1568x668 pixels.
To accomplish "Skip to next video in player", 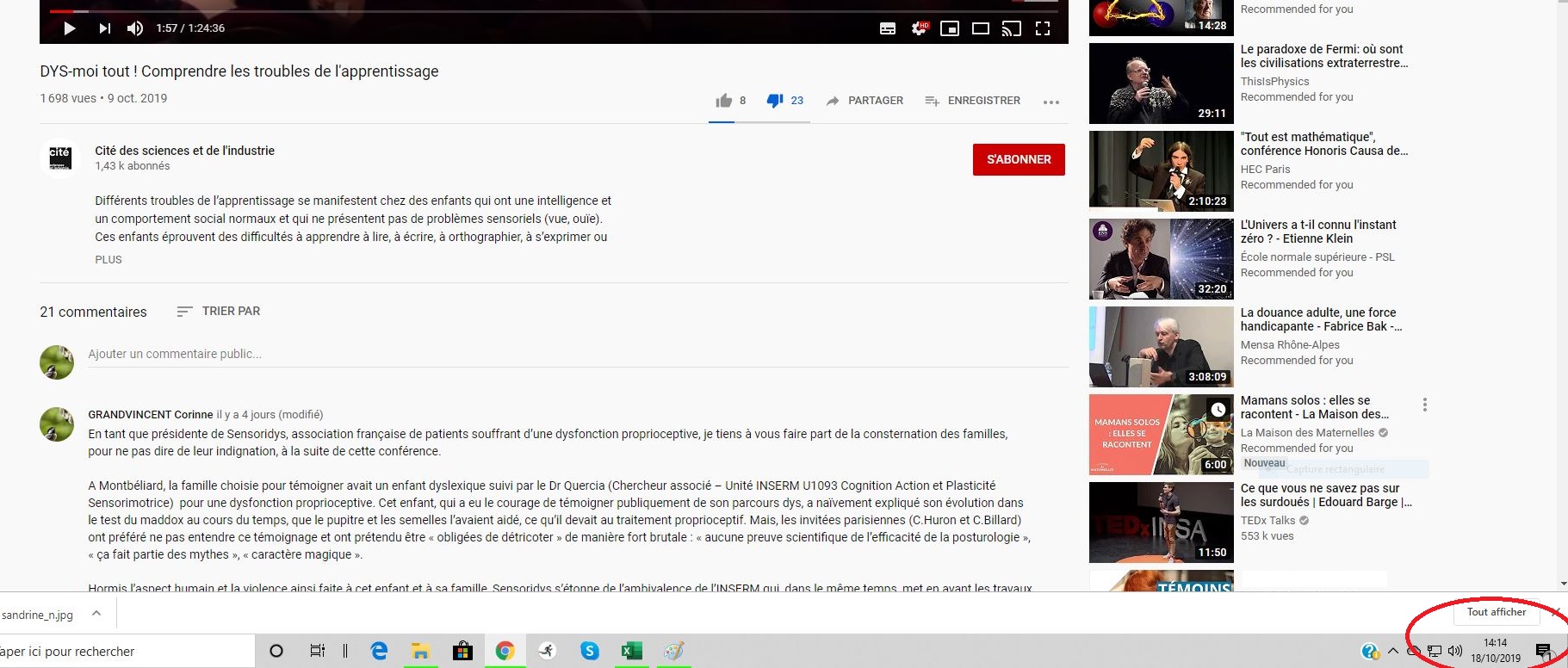I will (104, 28).
